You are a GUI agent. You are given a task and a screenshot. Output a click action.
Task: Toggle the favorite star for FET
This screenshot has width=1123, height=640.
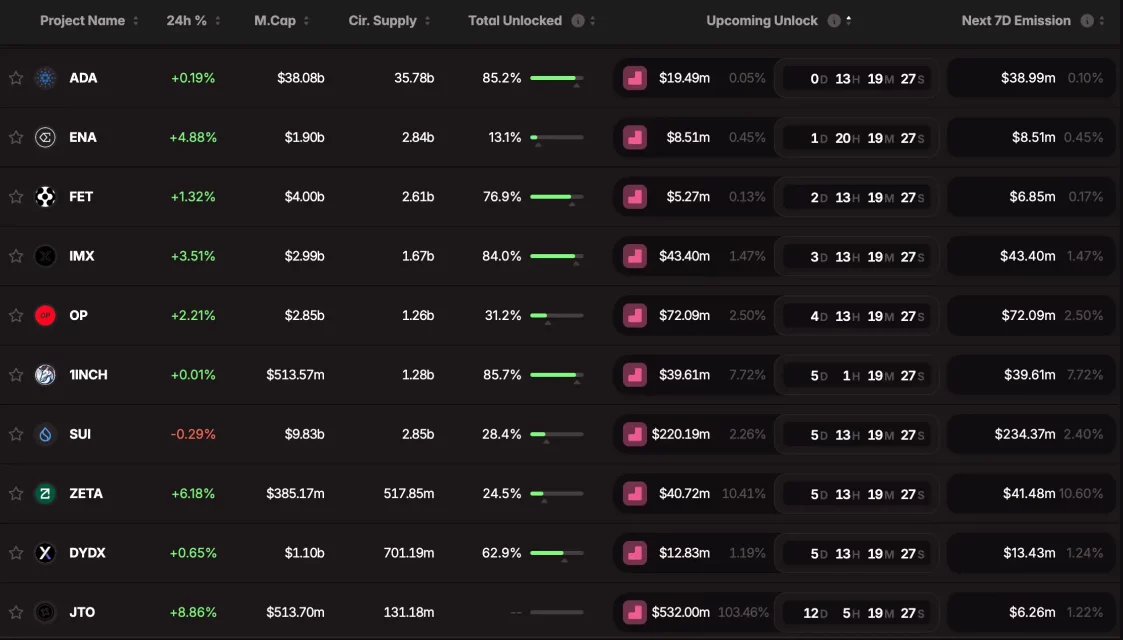click(x=16, y=197)
